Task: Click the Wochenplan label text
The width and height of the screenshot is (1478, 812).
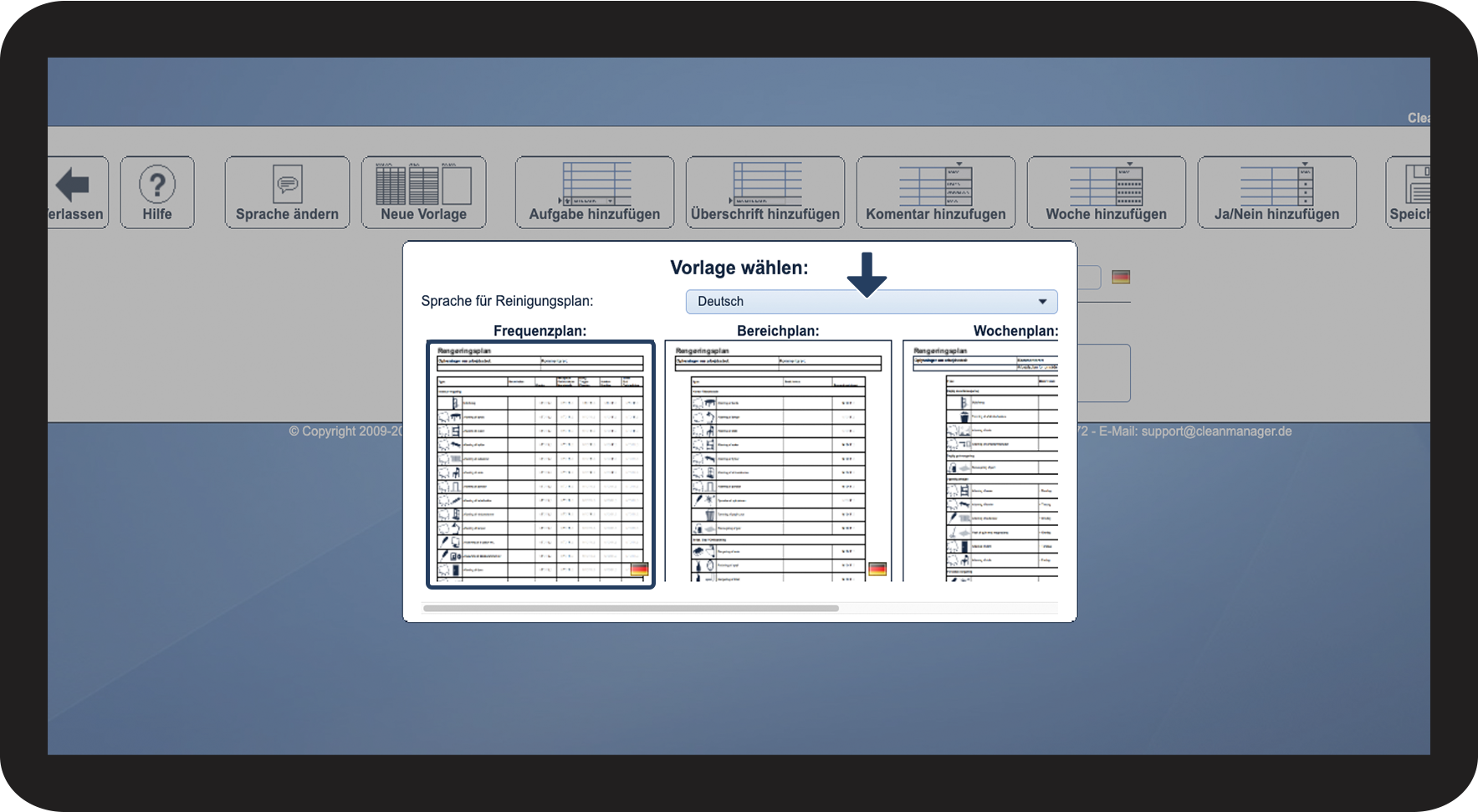Action: point(1015,331)
